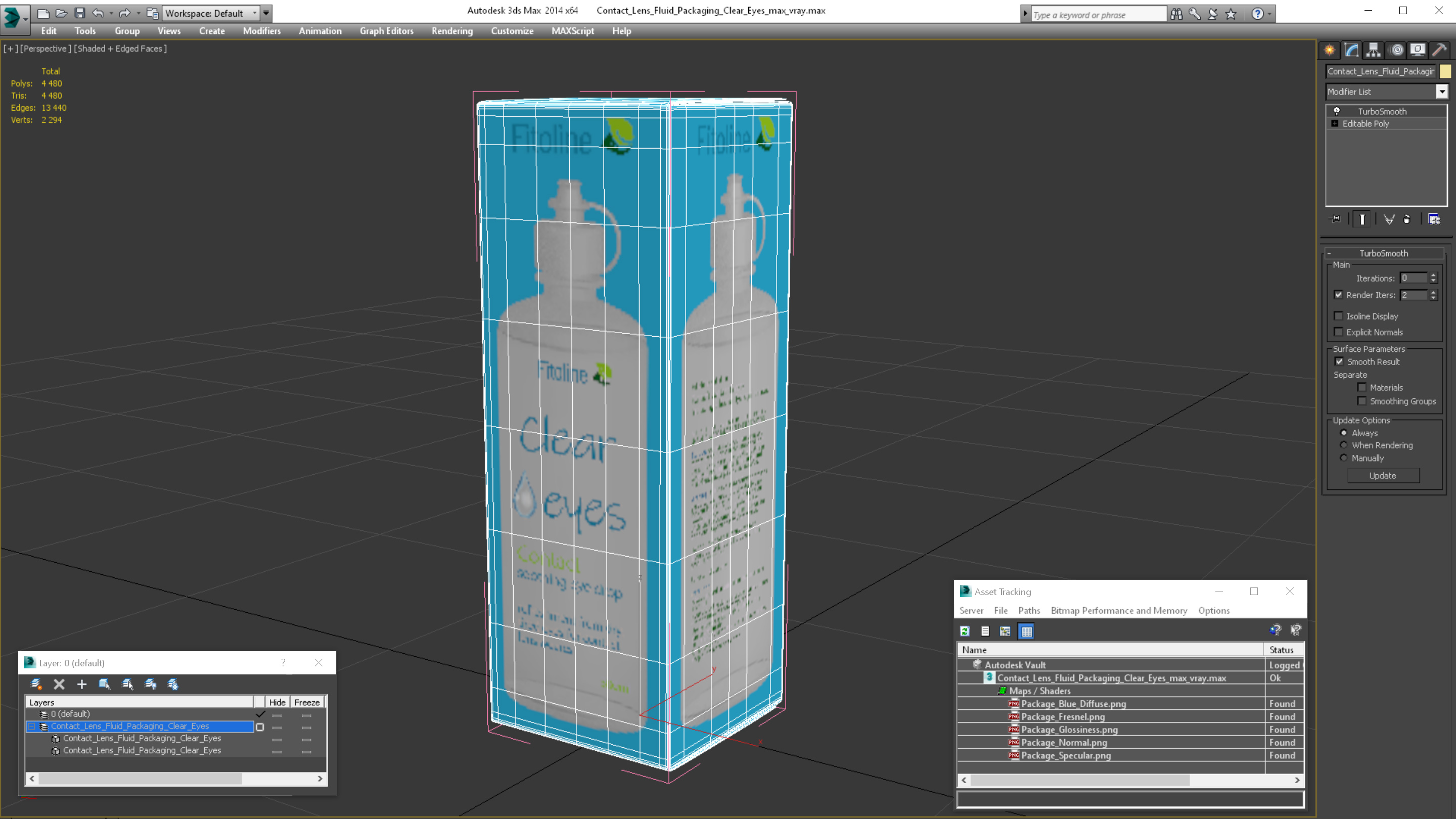The image size is (1456, 819).
Task: Click the object color swatch beside name
Action: (x=1445, y=71)
